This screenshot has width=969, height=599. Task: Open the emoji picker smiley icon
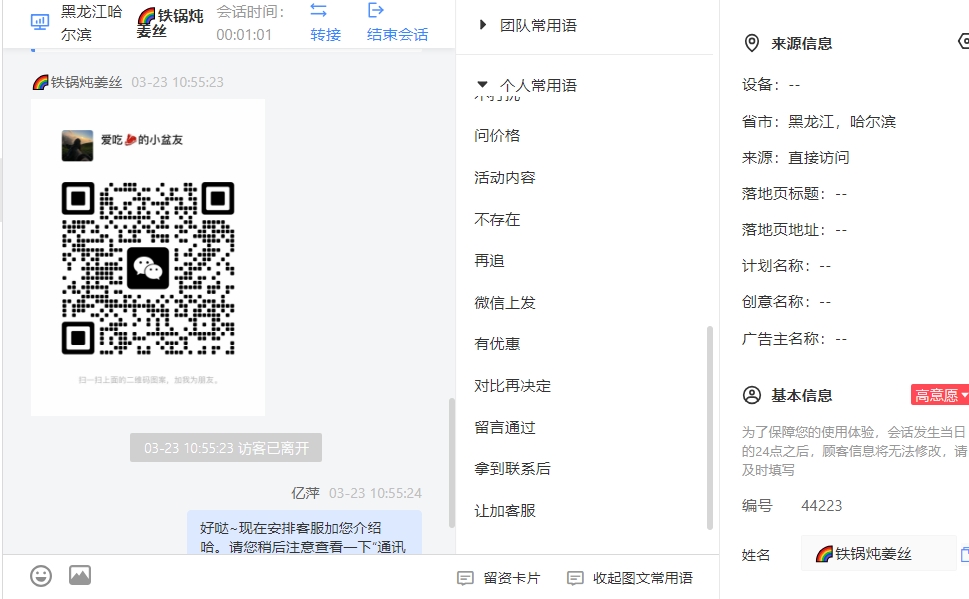point(41,576)
